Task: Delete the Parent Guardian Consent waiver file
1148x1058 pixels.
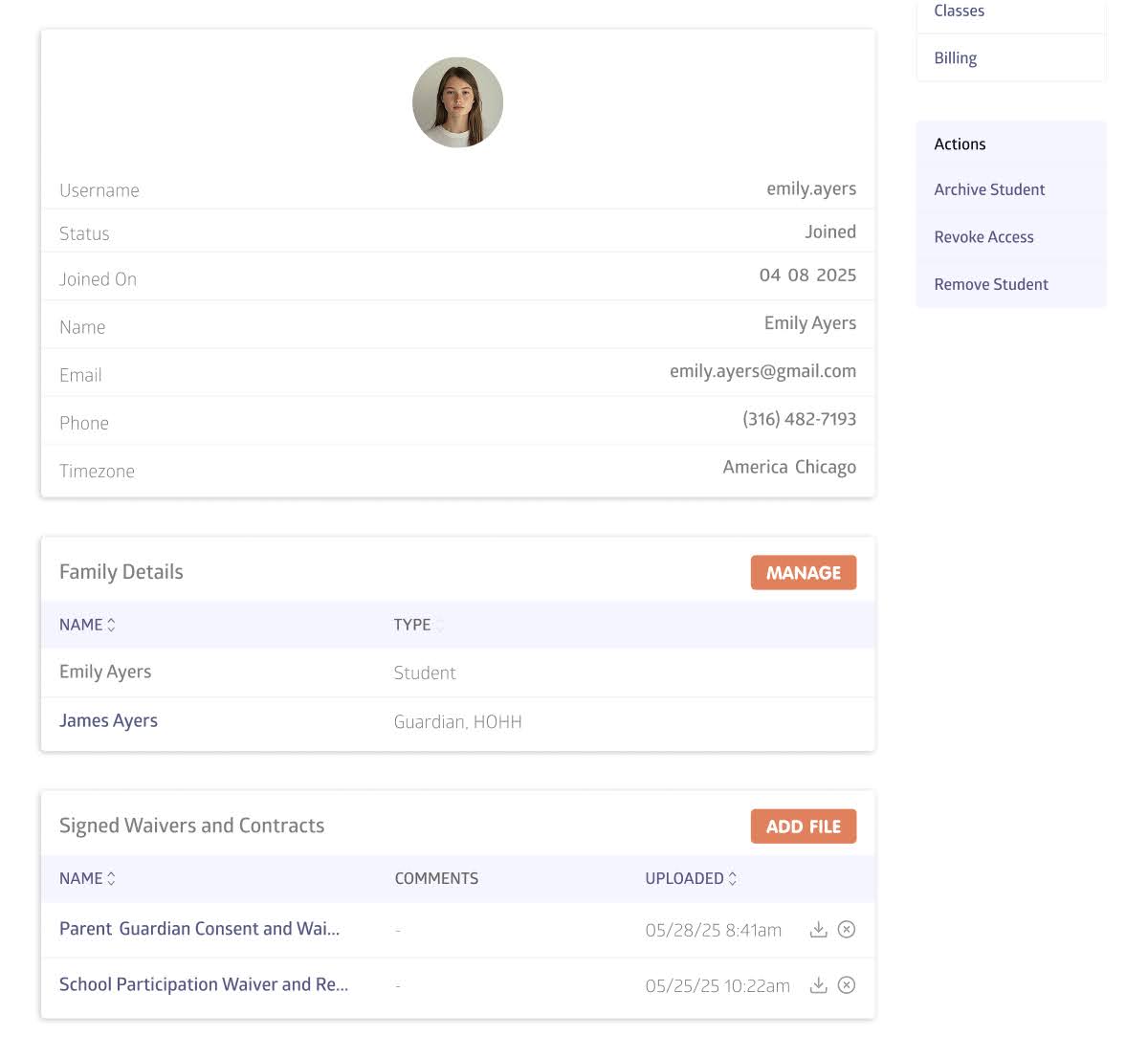Action: pos(847,930)
